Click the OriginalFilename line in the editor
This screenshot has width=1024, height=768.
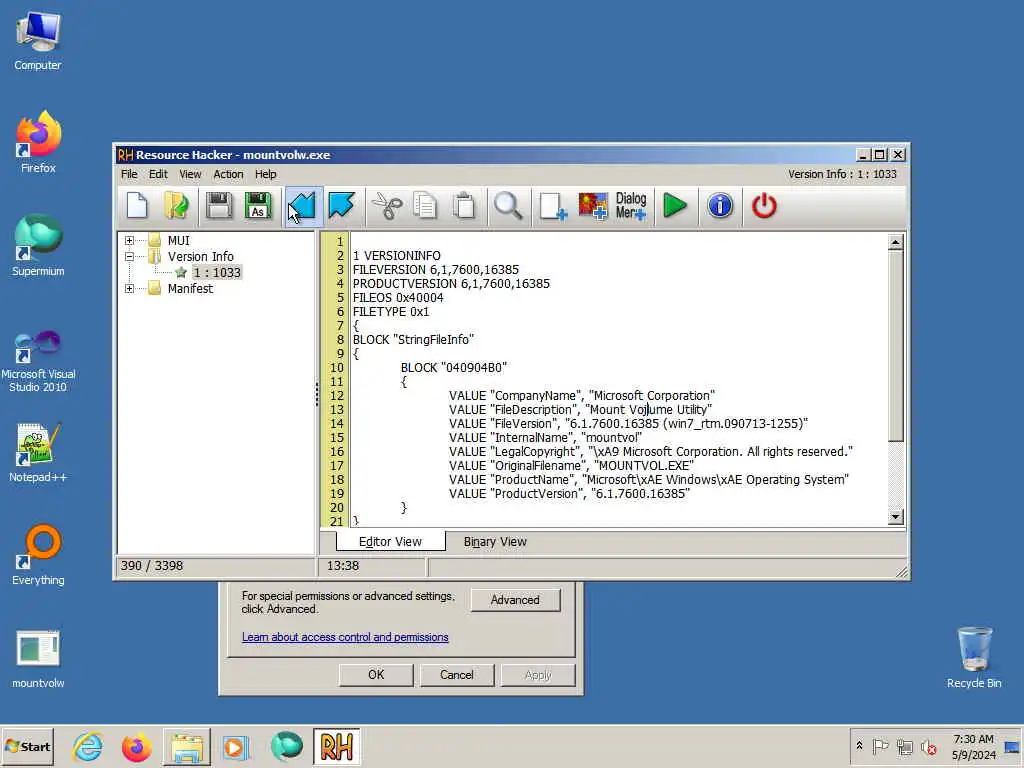[571, 466]
